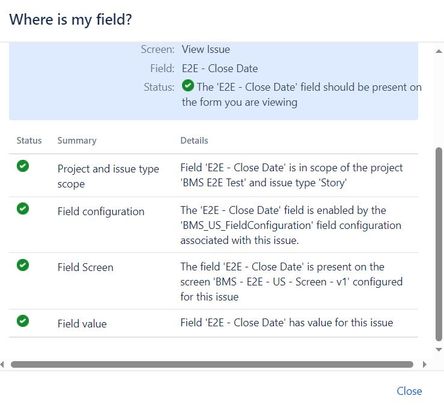
Task: Click the green check for Field value row
Action: tap(23, 321)
